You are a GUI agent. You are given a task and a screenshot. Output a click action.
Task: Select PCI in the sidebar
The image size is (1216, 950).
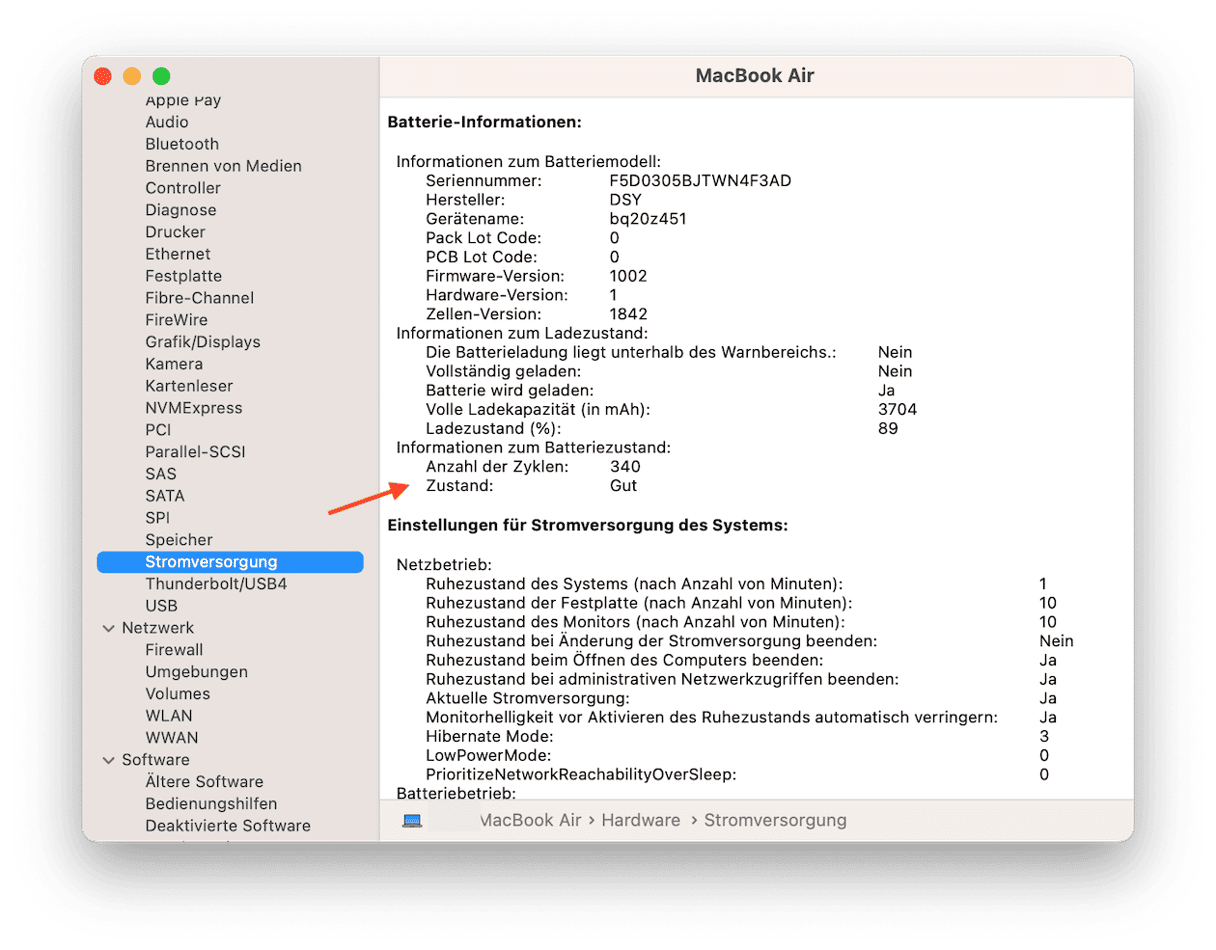pyautogui.click(x=158, y=430)
